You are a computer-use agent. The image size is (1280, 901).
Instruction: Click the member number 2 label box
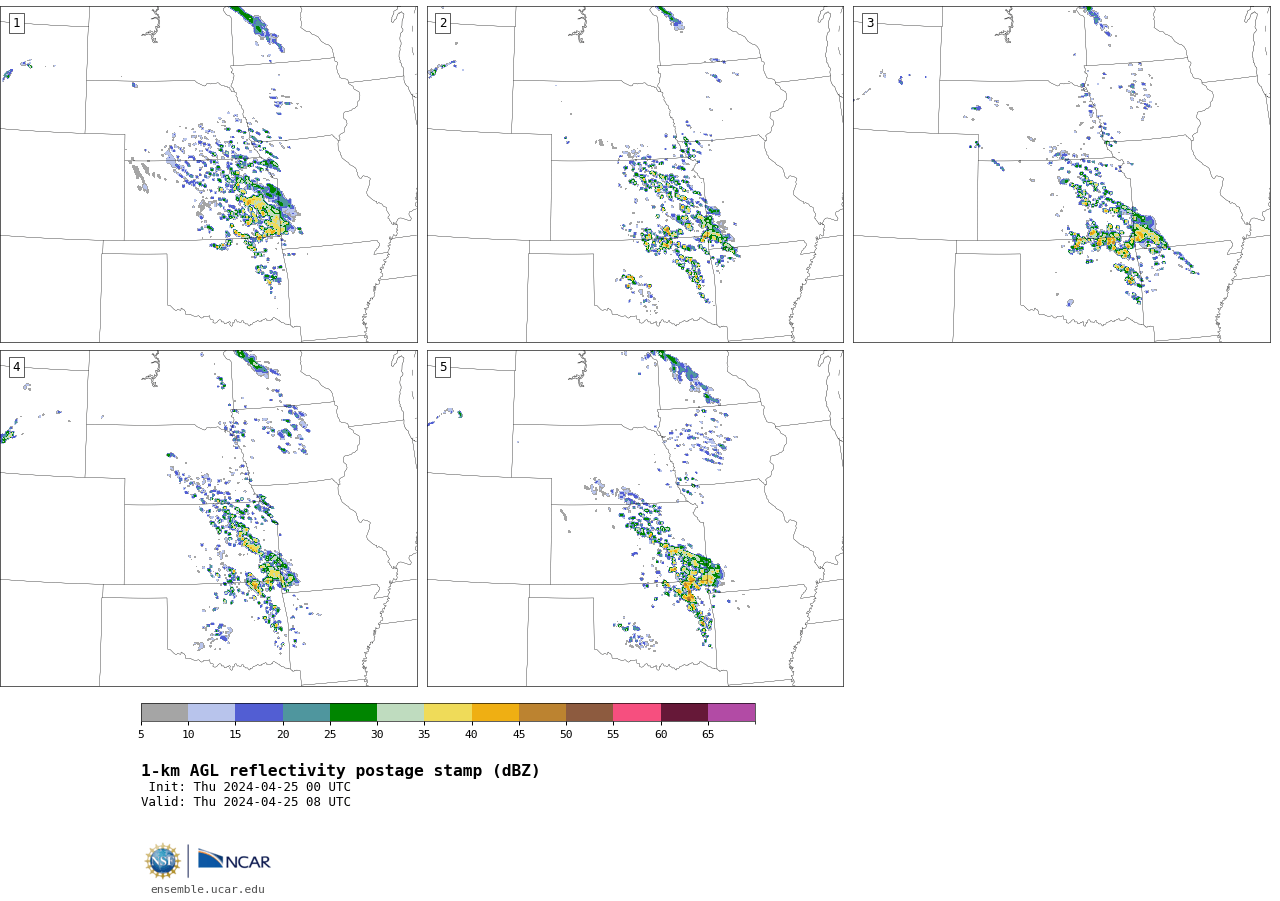tap(443, 23)
